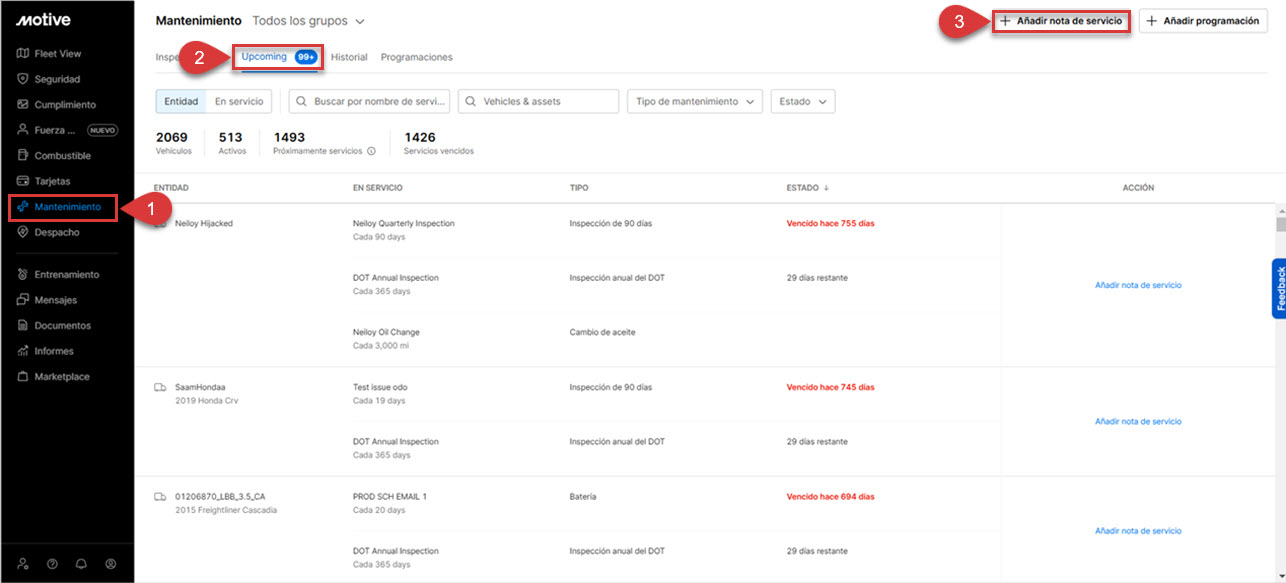The image size is (1286, 583).
Task: Open the help question mark icon
Action: [52, 564]
